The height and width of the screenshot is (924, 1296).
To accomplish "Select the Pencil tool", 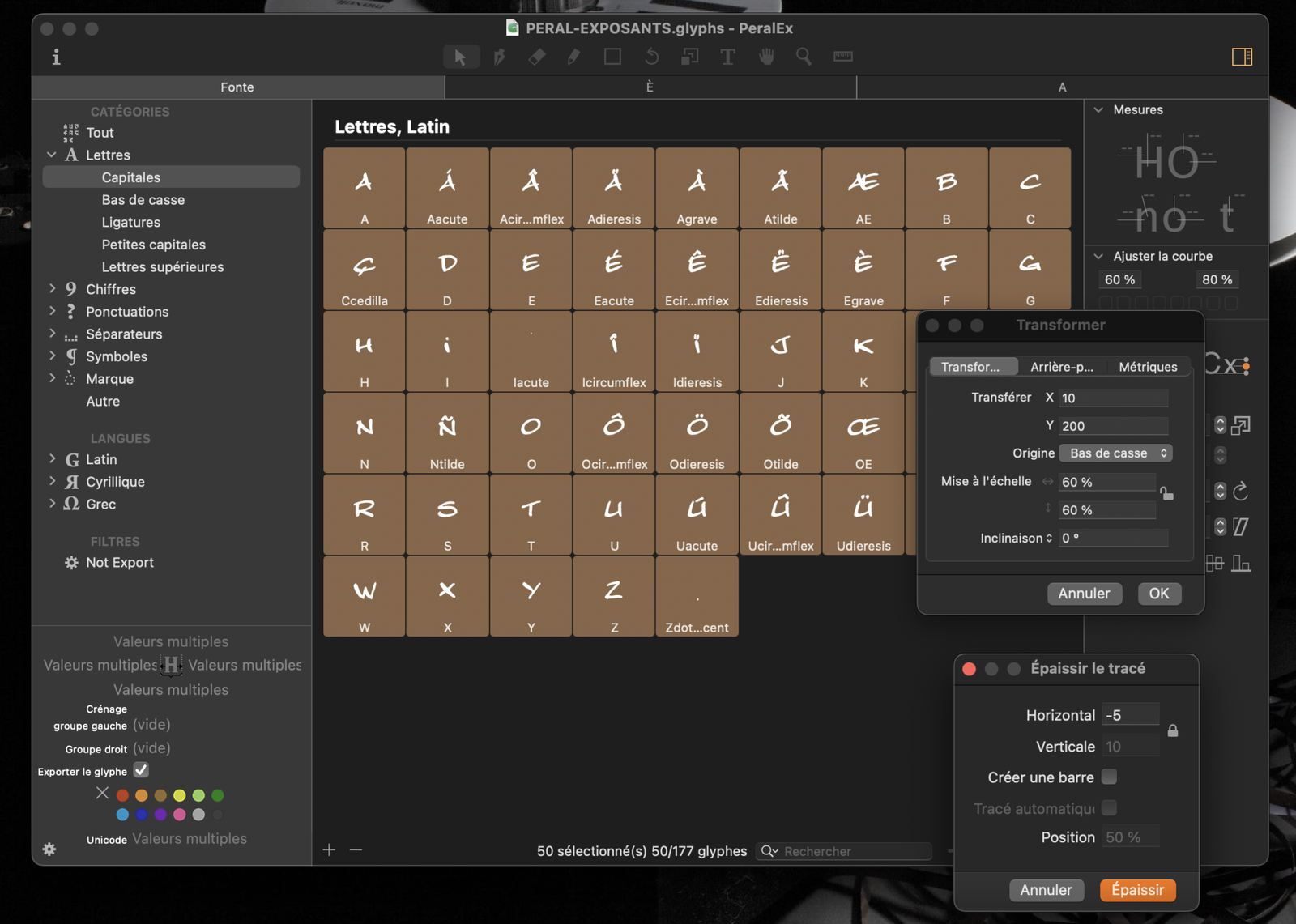I will pos(574,57).
